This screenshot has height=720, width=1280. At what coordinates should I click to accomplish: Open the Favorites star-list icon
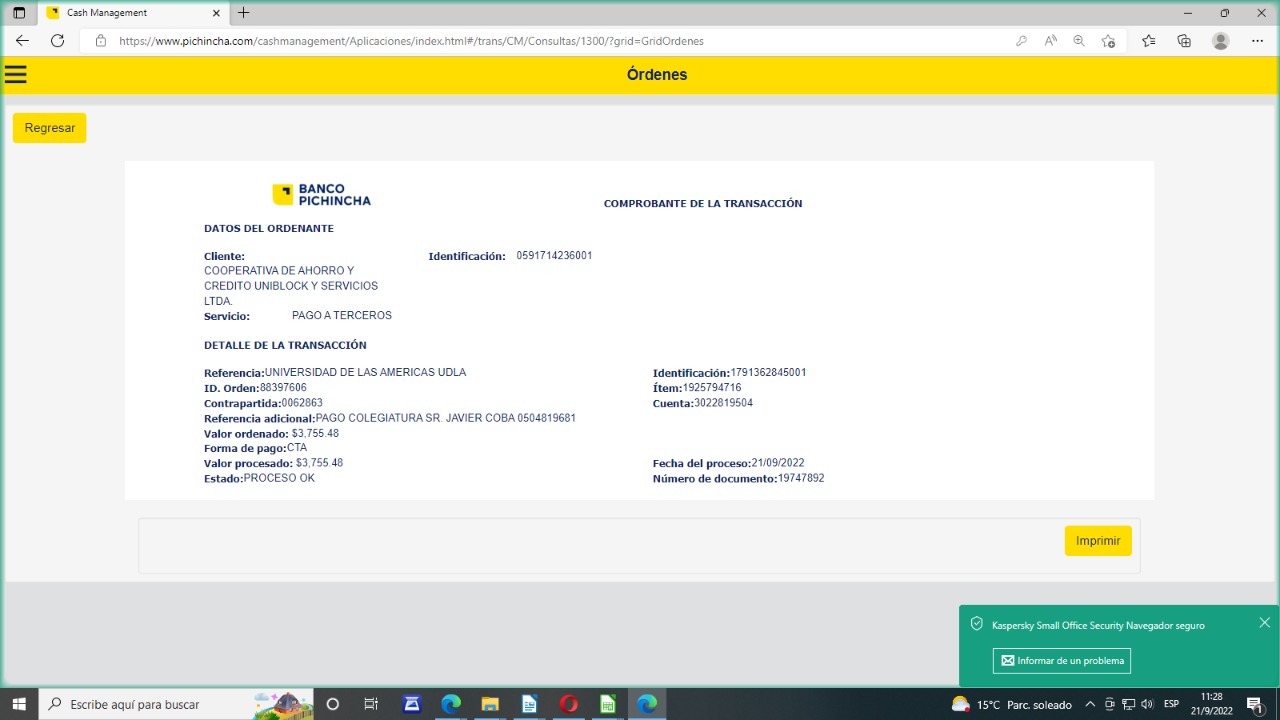point(1148,41)
